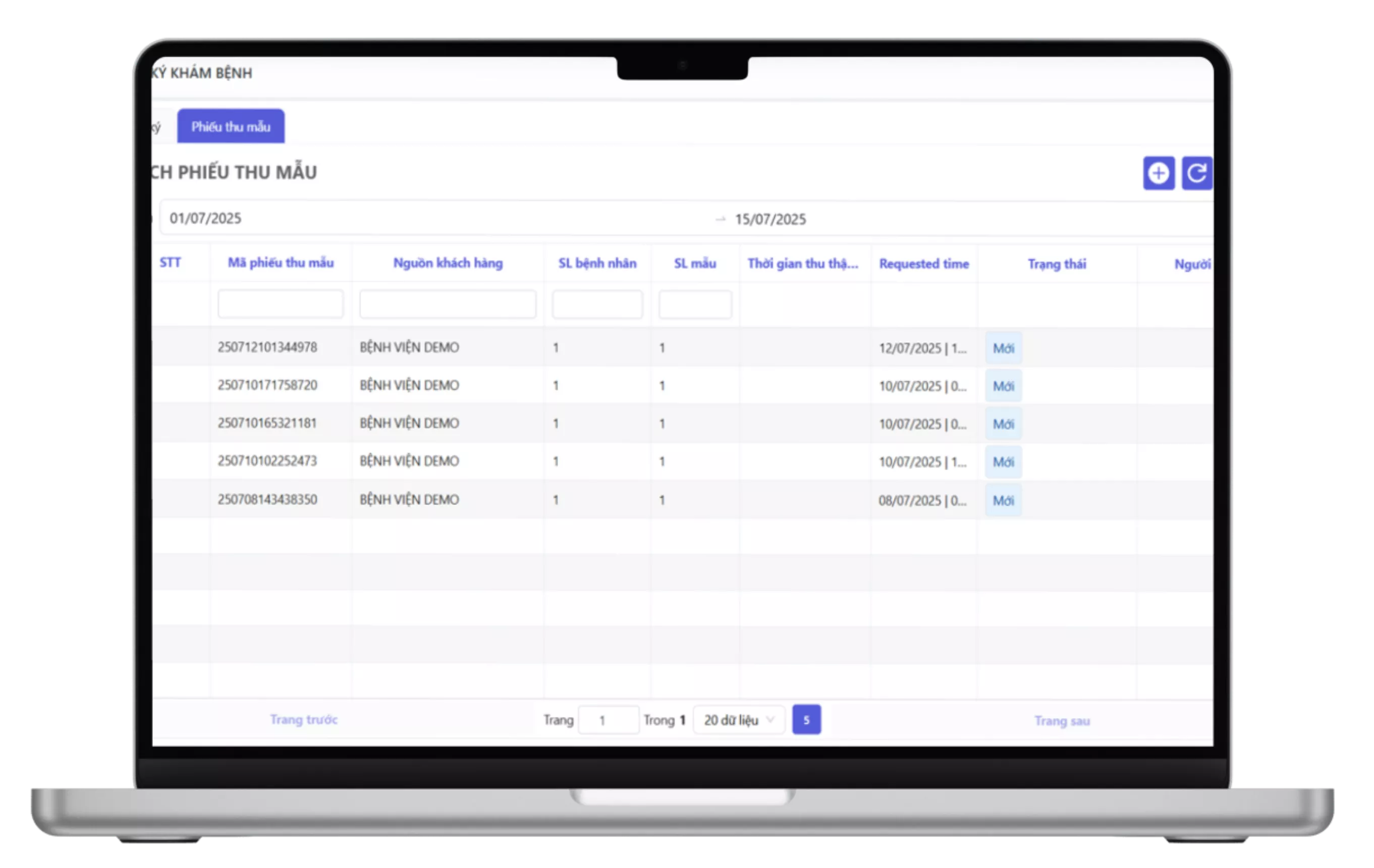Click the Nguồn khách hàng filter field
1374x868 pixels.
[x=448, y=304]
